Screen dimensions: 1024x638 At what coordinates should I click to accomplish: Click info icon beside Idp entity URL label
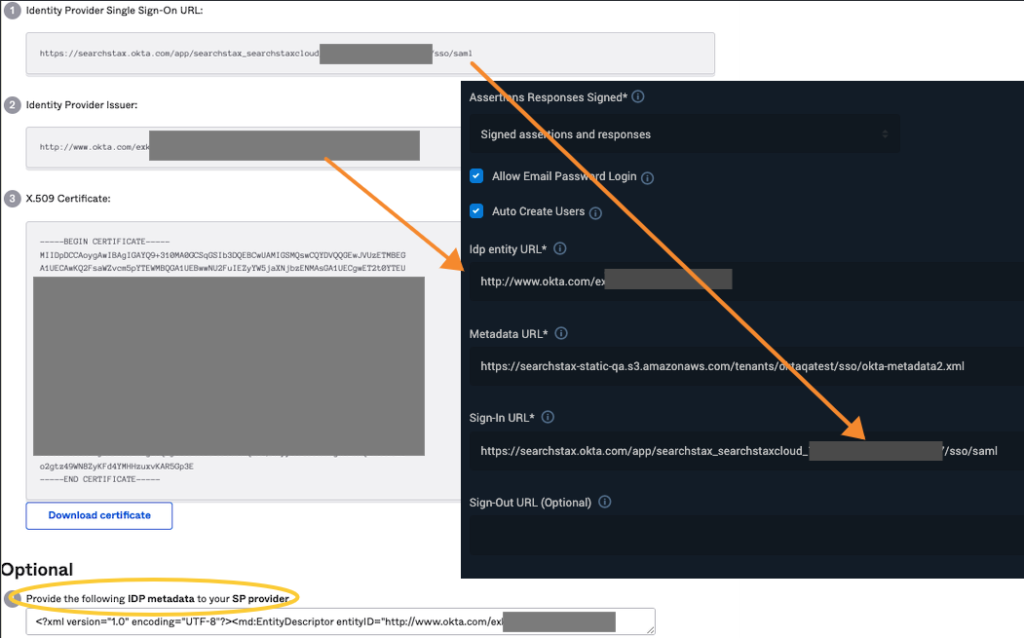tap(560, 248)
